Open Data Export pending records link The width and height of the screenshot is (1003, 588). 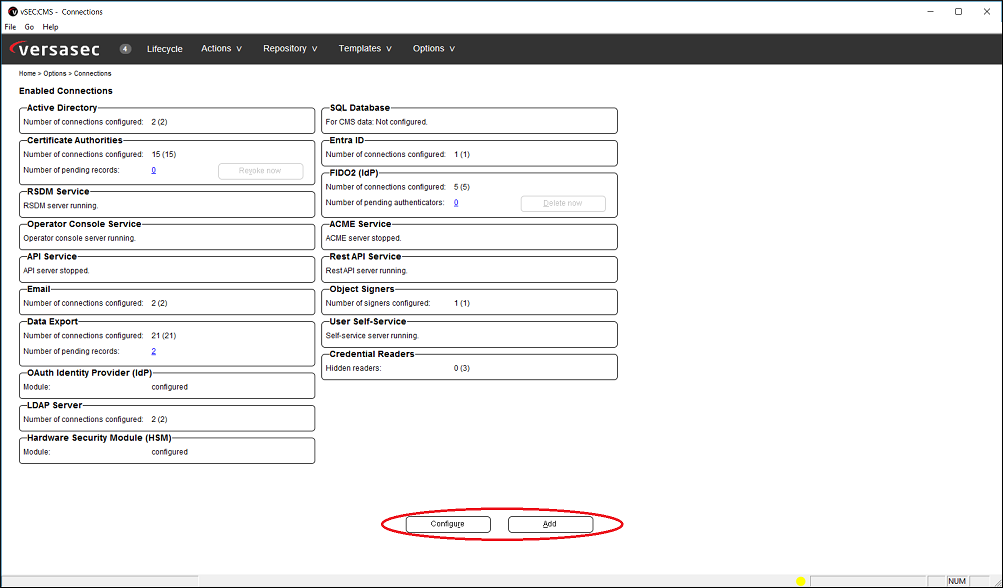[x=154, y=351]
